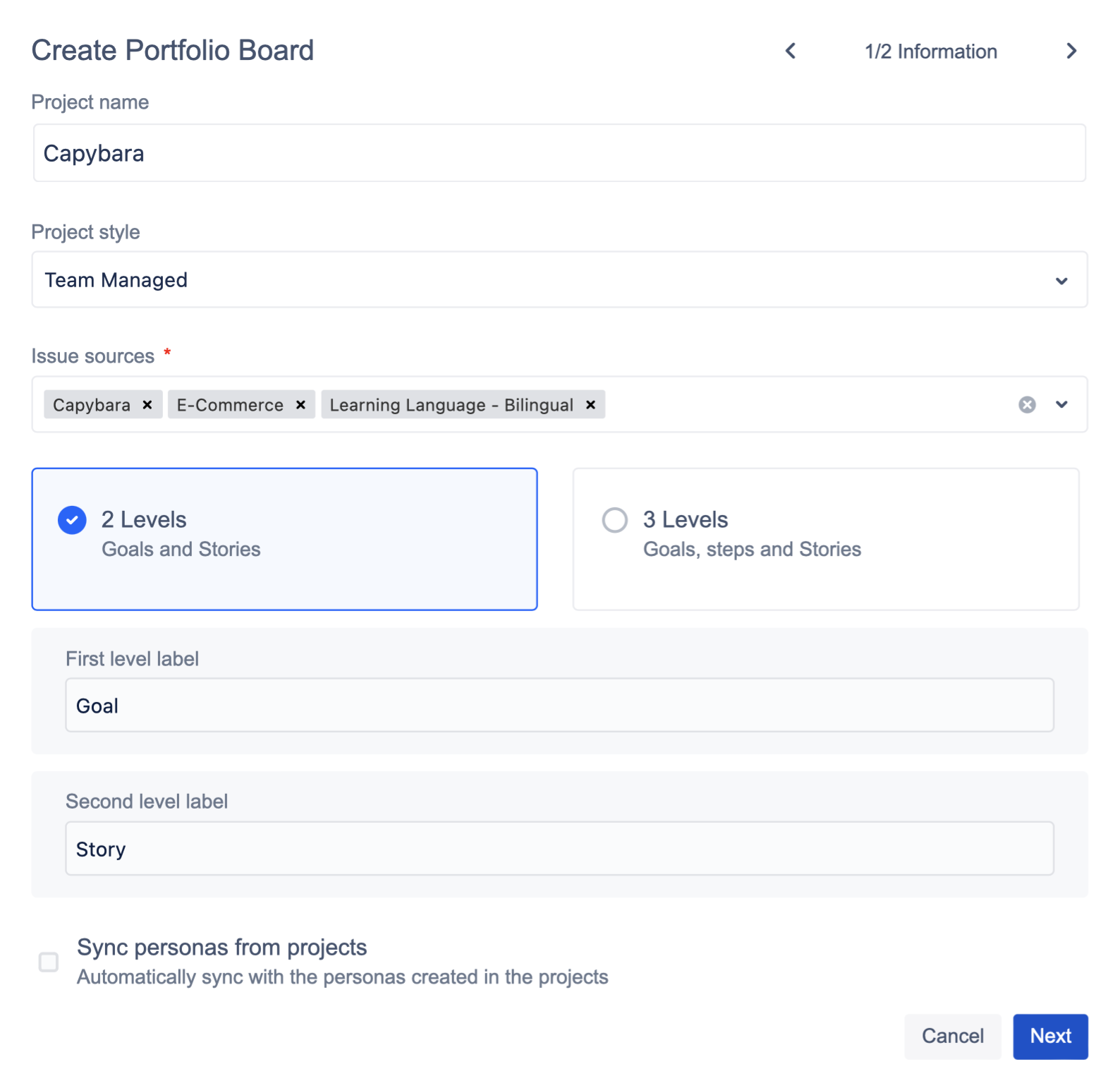Remove Learning Language - Bilingual tag

coord(591,405)
